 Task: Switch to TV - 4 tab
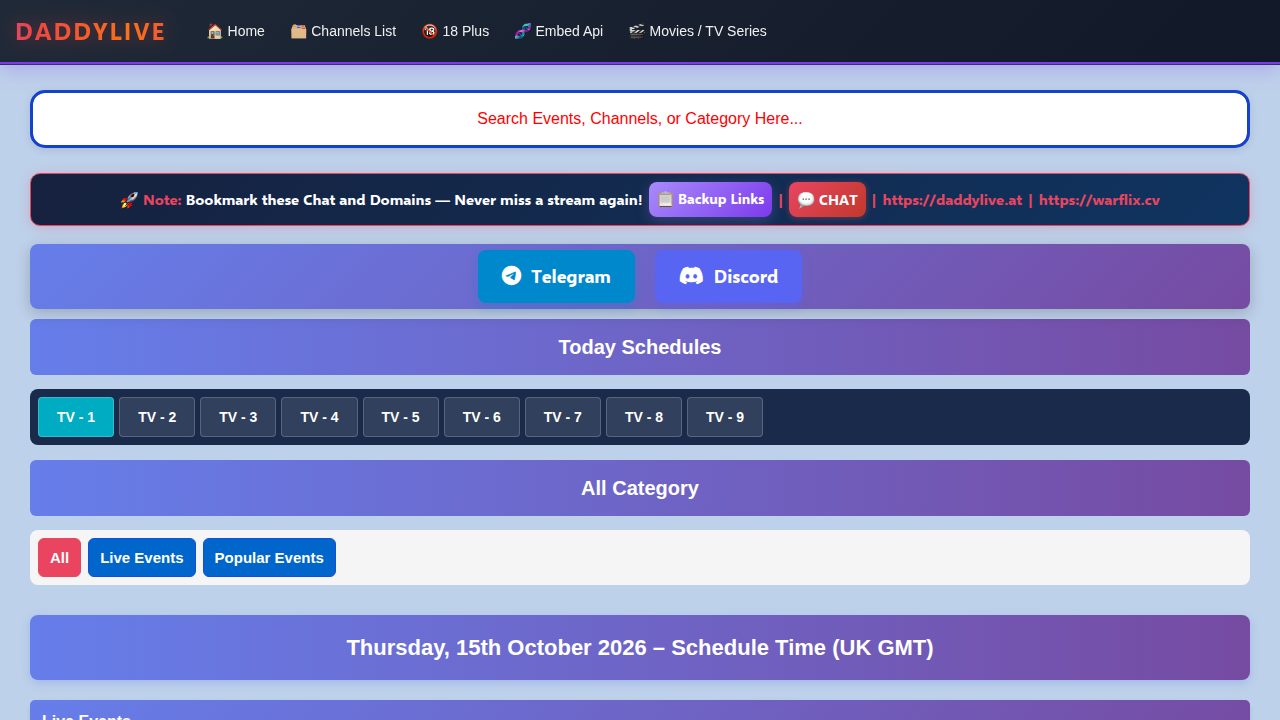pos(319,417)
